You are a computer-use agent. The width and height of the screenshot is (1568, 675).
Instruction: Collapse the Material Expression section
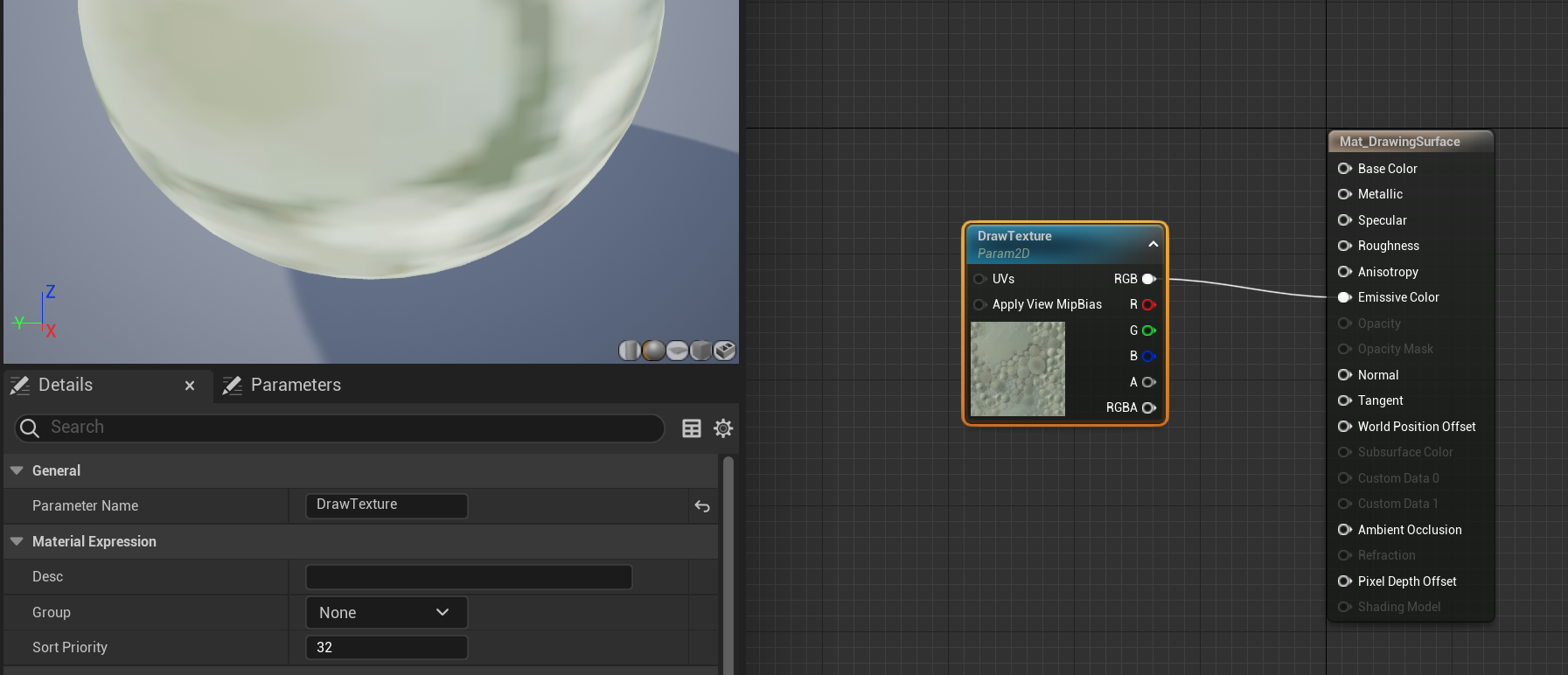(17, 541)
